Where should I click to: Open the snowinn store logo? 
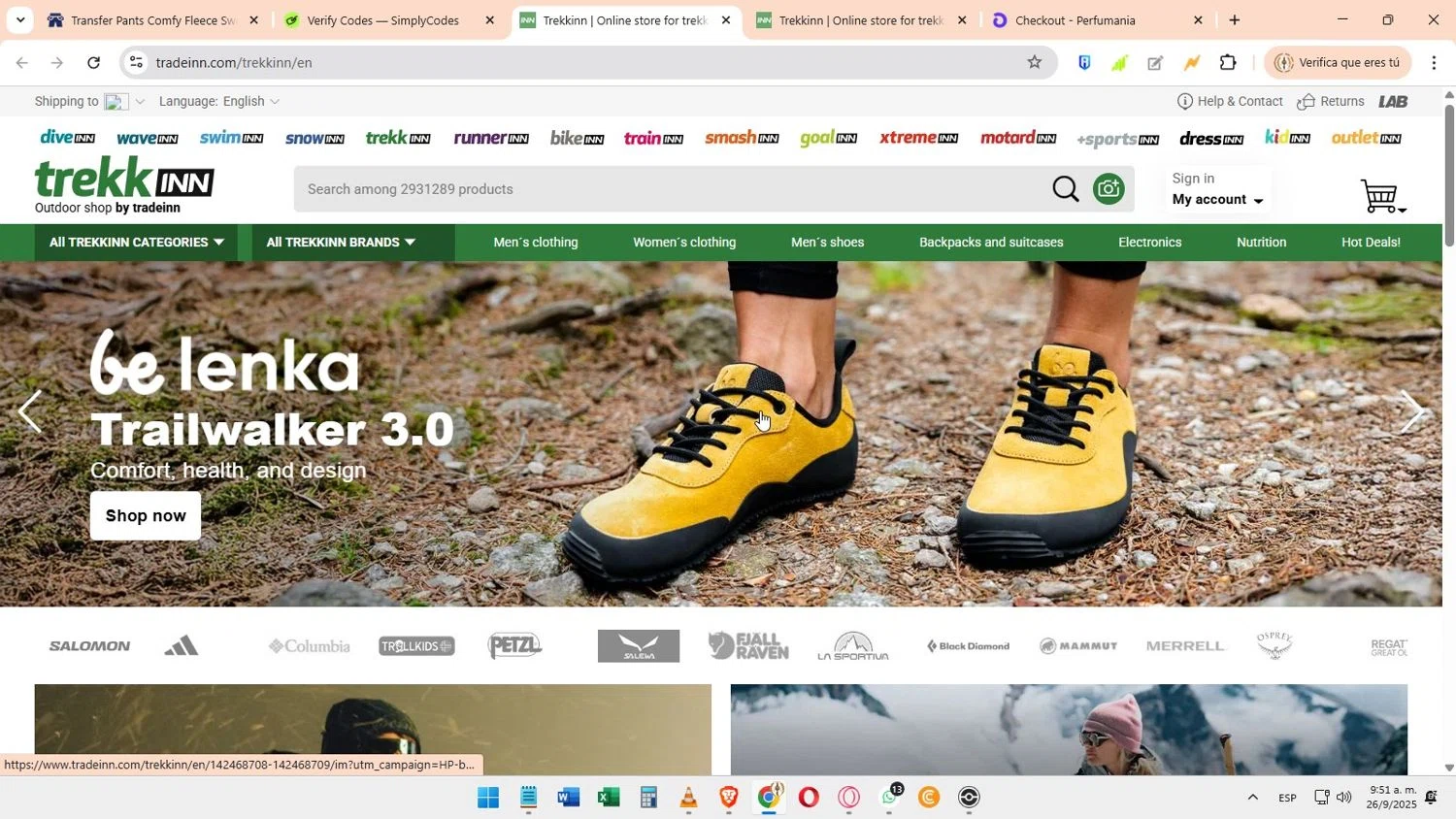[314, 138]
